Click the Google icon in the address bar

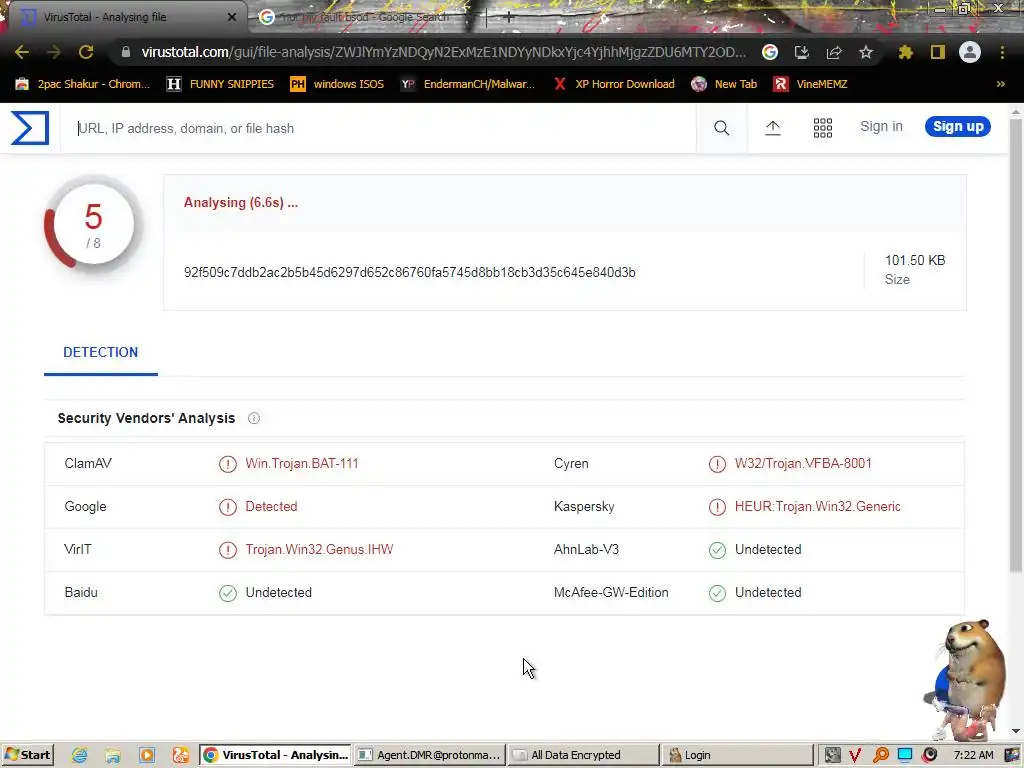click(770, 52)
